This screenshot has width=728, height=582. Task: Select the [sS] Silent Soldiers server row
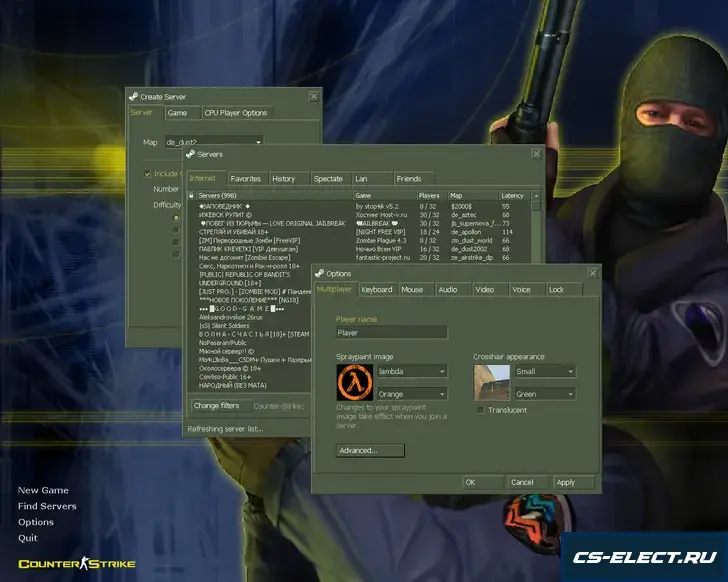250,326
